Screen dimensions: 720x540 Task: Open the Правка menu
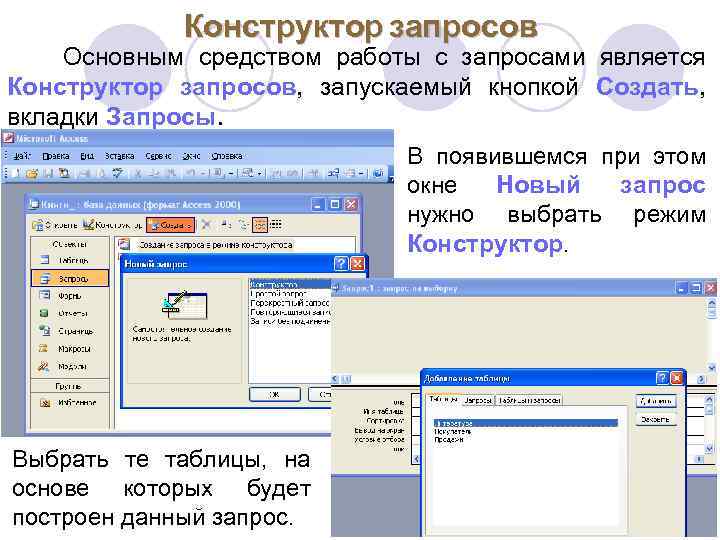click(x=56, y=156)
